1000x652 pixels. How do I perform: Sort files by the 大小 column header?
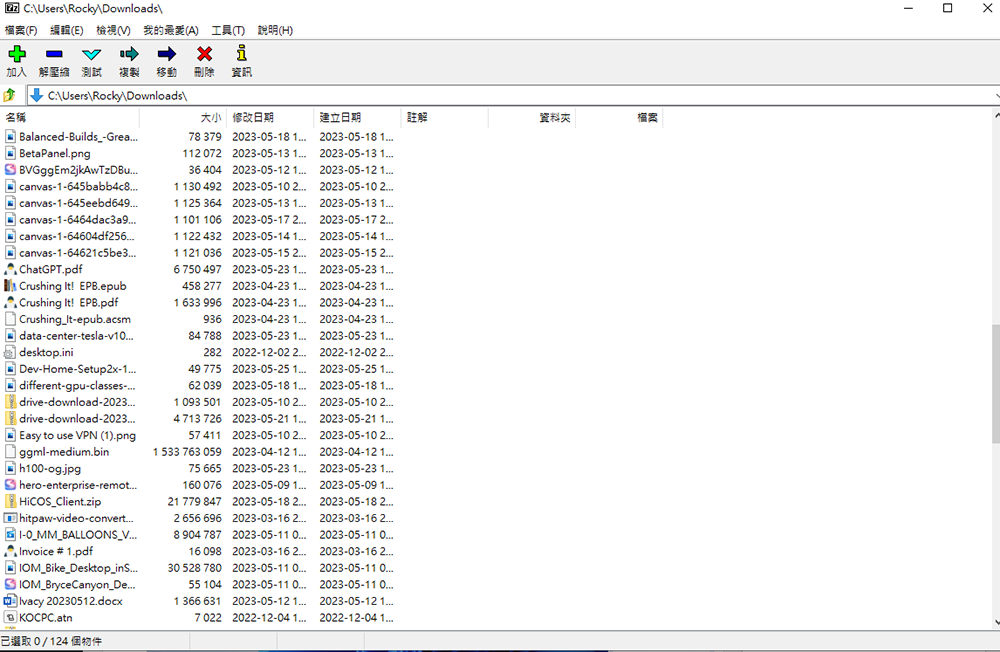click(209, 116)
